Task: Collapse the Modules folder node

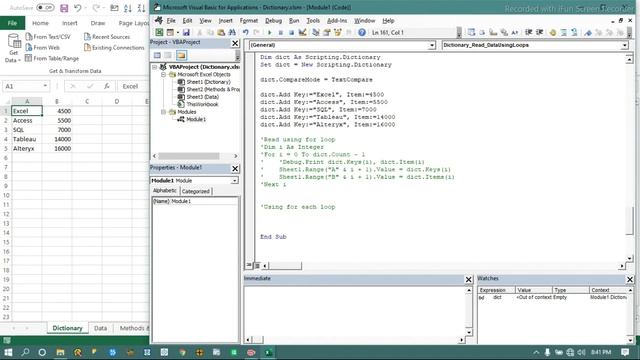Action: (x=163, y=112)
